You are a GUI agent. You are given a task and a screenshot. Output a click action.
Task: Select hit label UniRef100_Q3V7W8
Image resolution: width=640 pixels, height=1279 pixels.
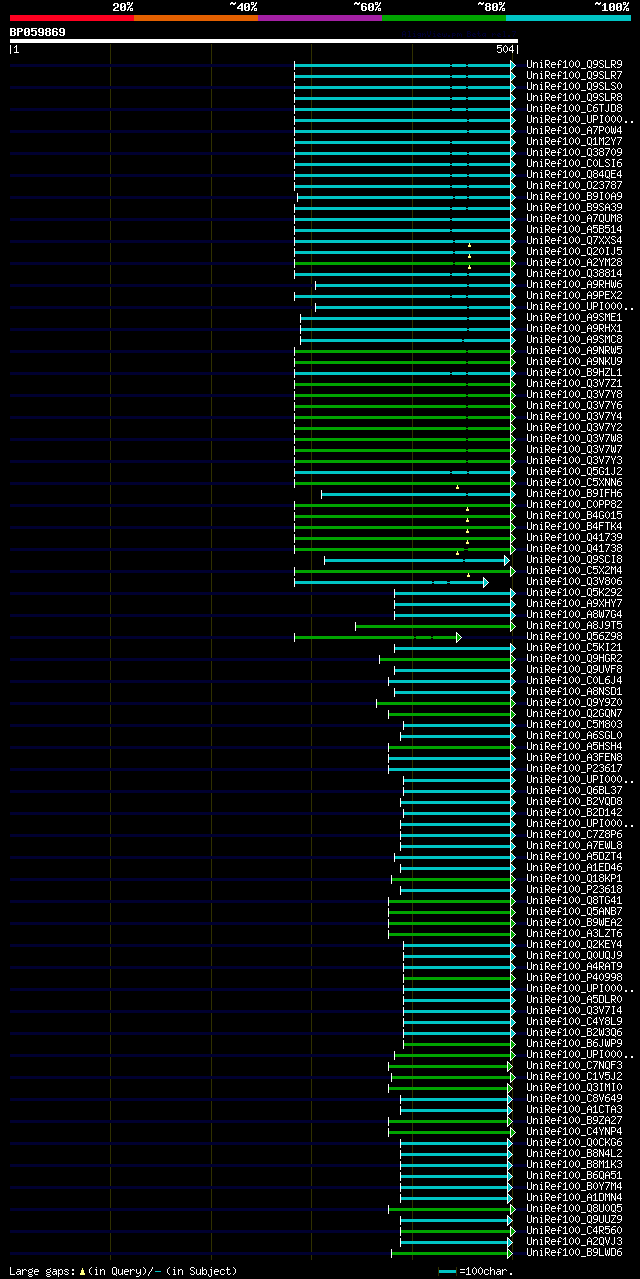click(574, 438)
